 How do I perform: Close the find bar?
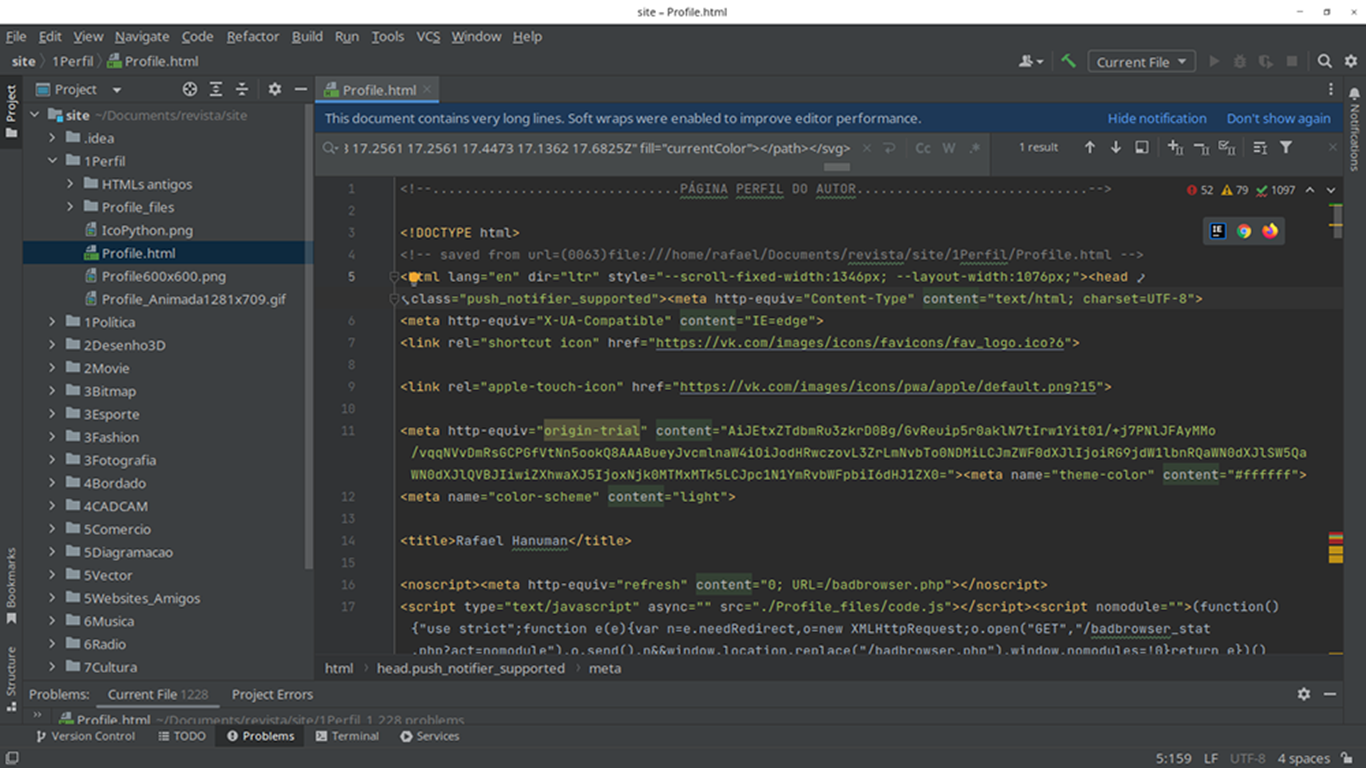(1332, 147)
